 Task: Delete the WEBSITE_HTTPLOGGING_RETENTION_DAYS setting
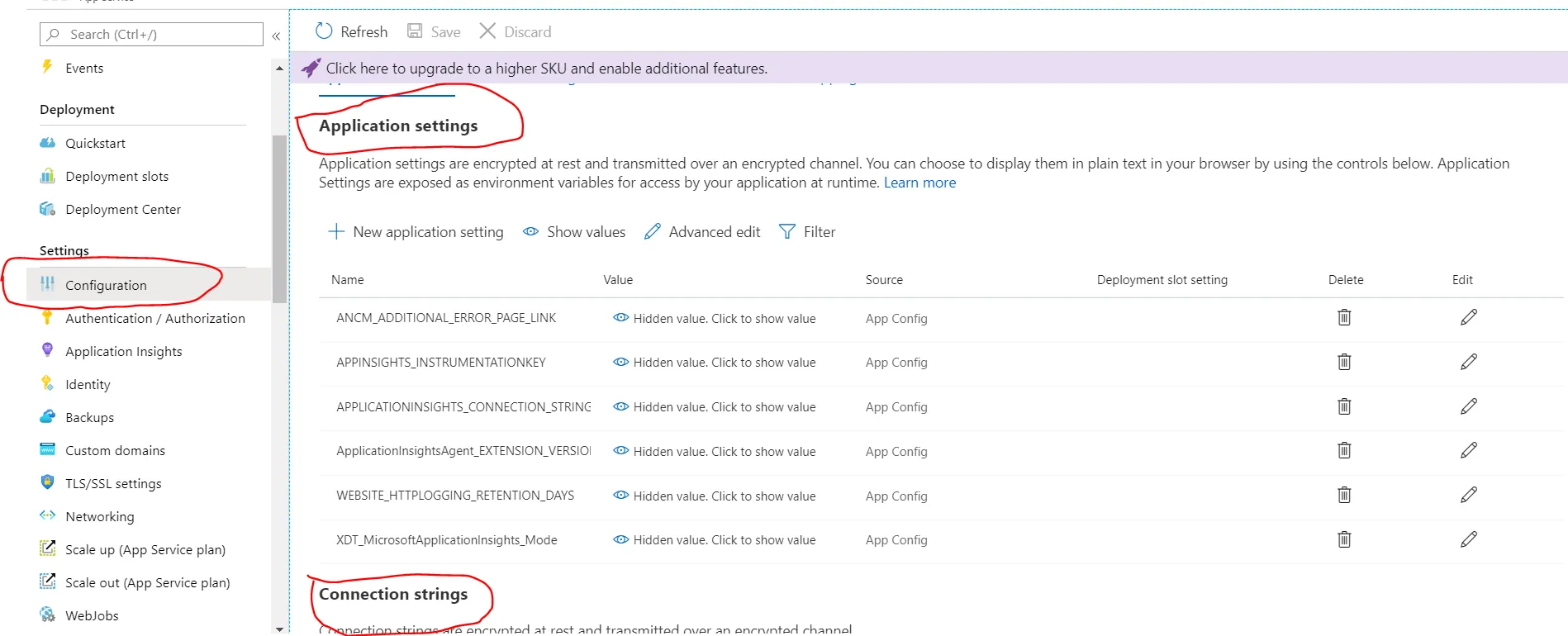pyautogui.click(x=1344, y=496)
